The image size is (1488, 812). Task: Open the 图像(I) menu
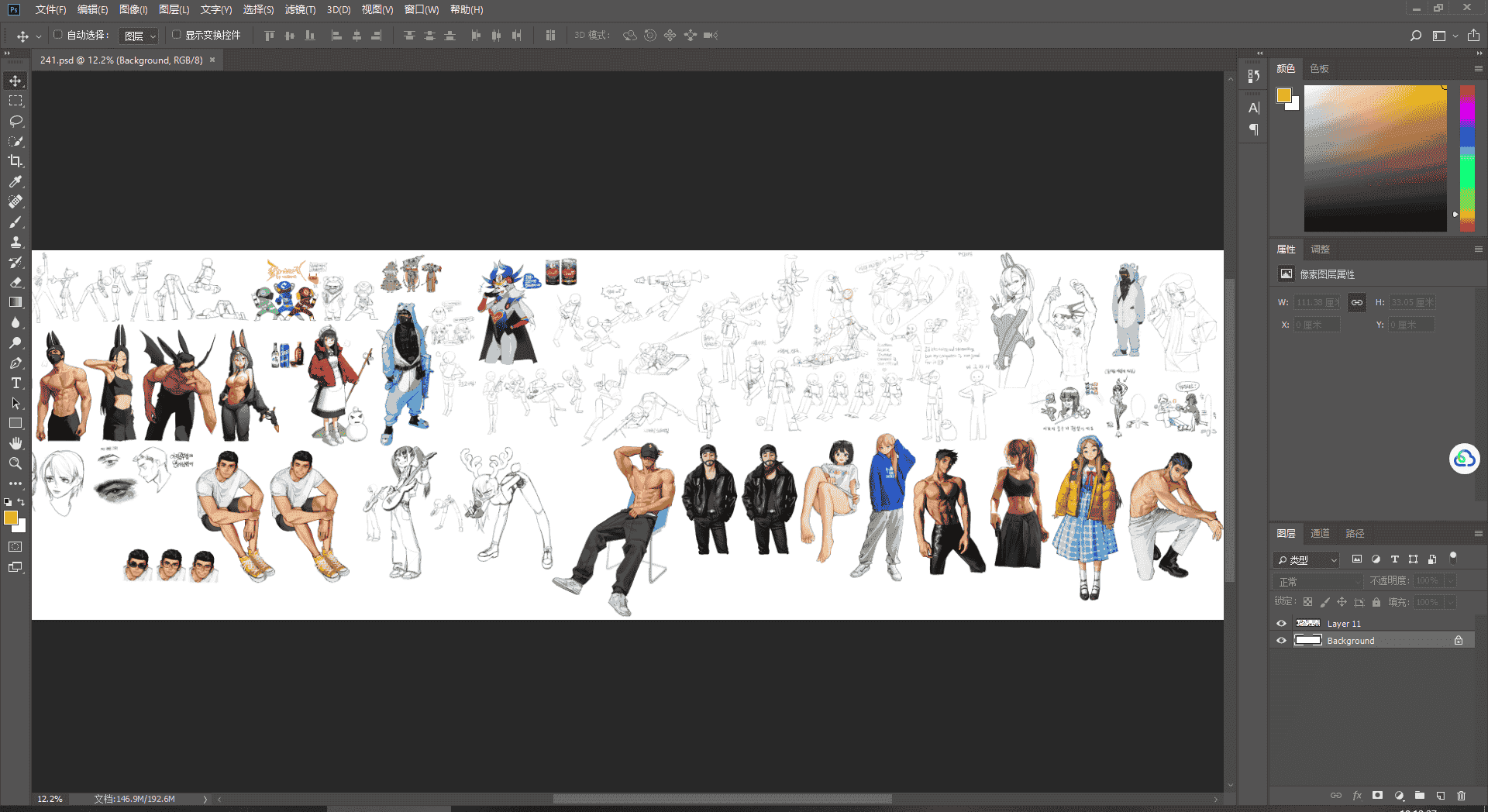(x=133, y=9)
